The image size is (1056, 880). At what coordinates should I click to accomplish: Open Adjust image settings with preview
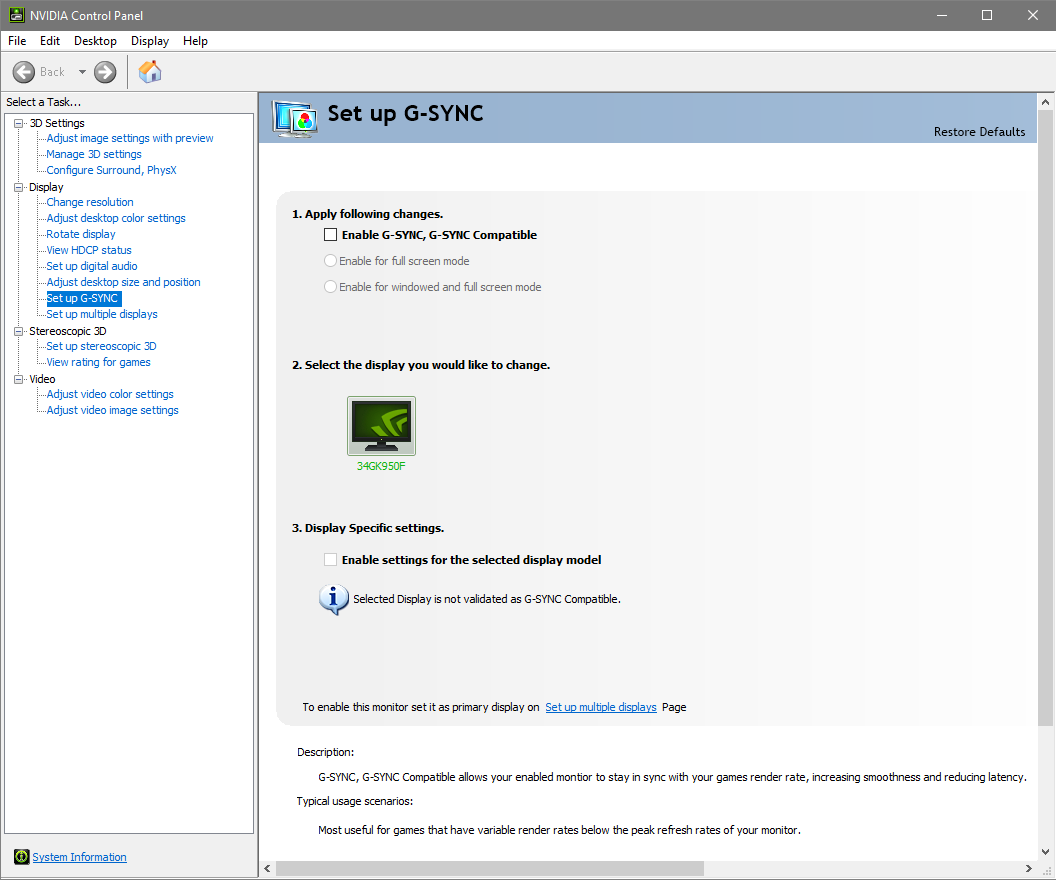pos(130,138)
